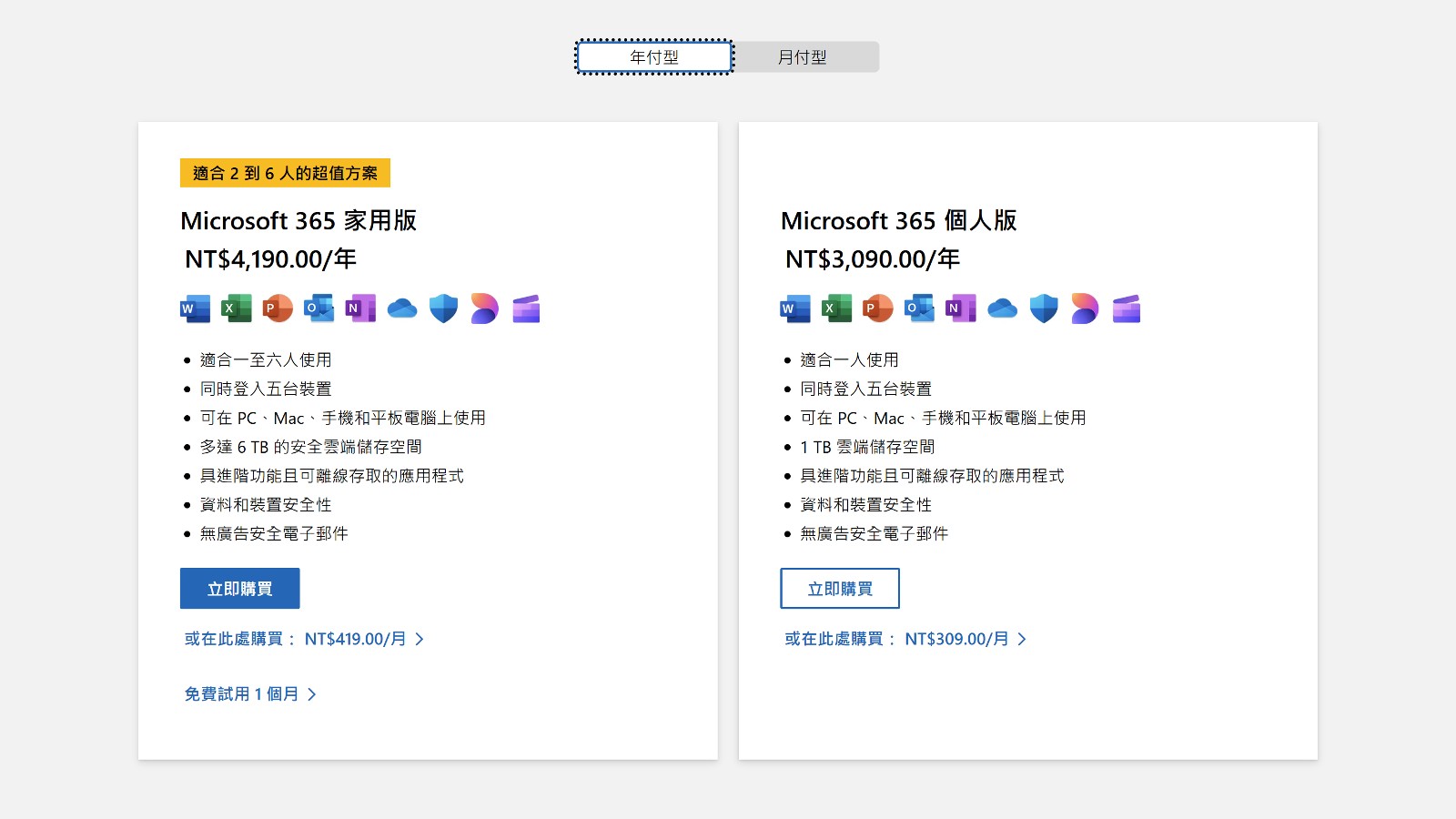1456x819 pixels.
Task: Click OneDrive cloud icon in 個人版 card
Action: (1003, 308)
